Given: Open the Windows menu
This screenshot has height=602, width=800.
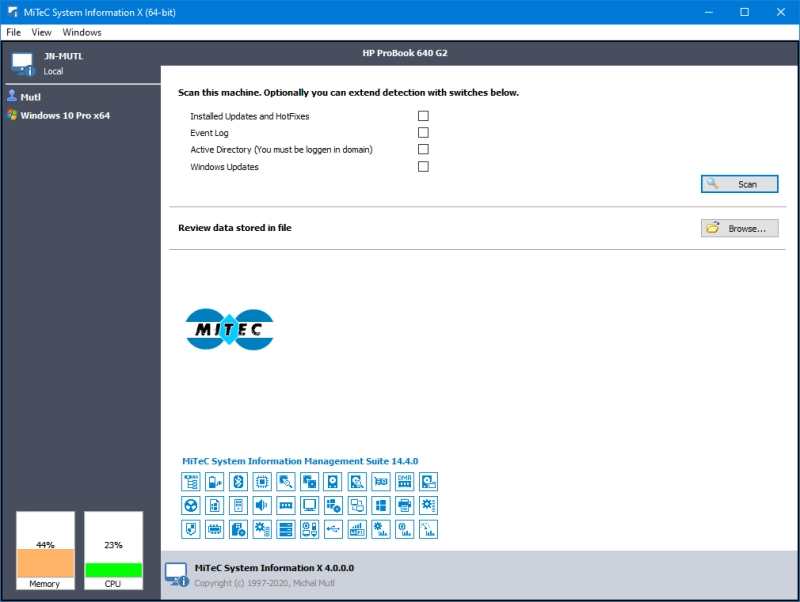Looking at the screenshot, I should (82, 32).
